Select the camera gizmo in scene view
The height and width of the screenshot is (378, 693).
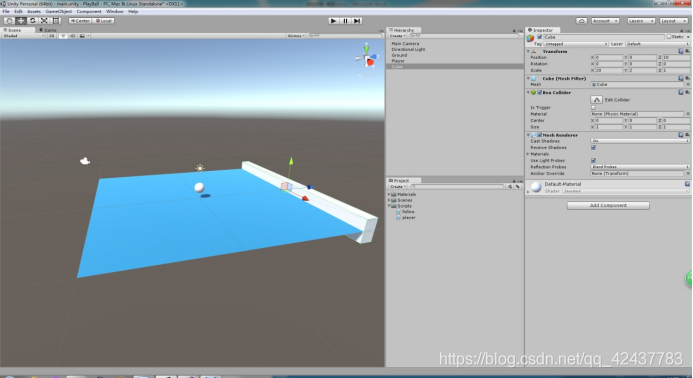click(x=85, y=161)
